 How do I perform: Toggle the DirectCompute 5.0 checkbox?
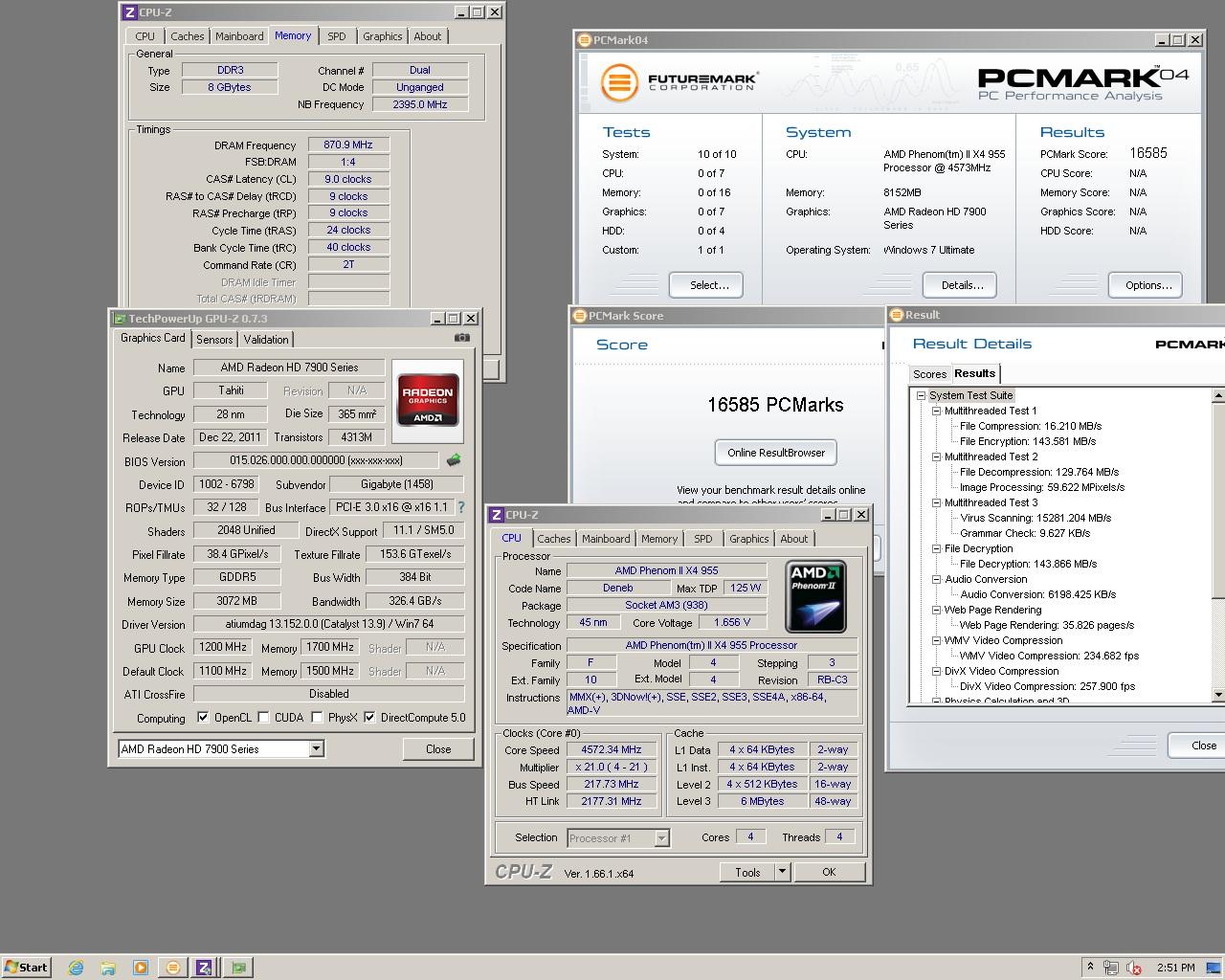369,717
